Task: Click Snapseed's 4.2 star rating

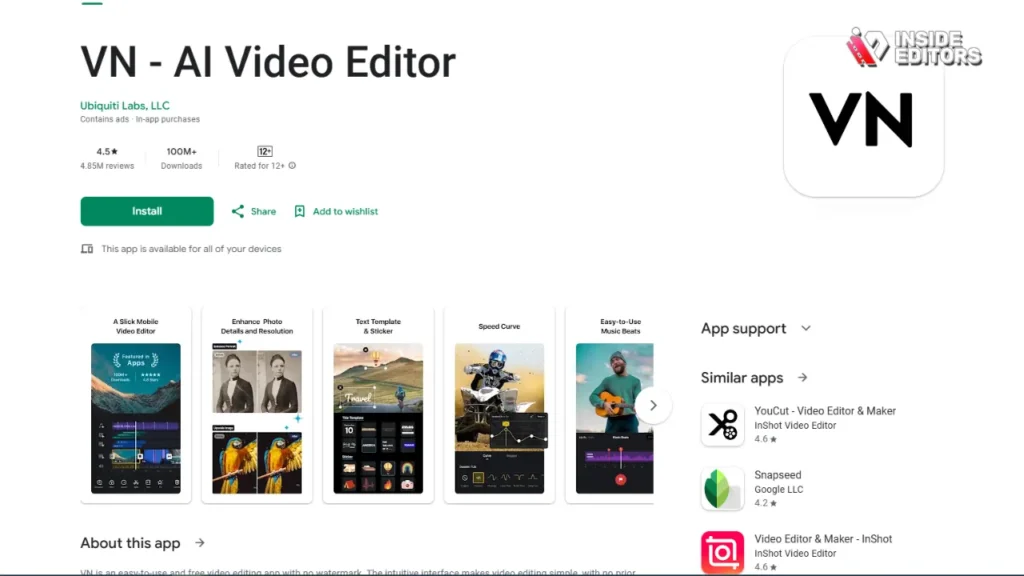Action: (x=765, y=503)
